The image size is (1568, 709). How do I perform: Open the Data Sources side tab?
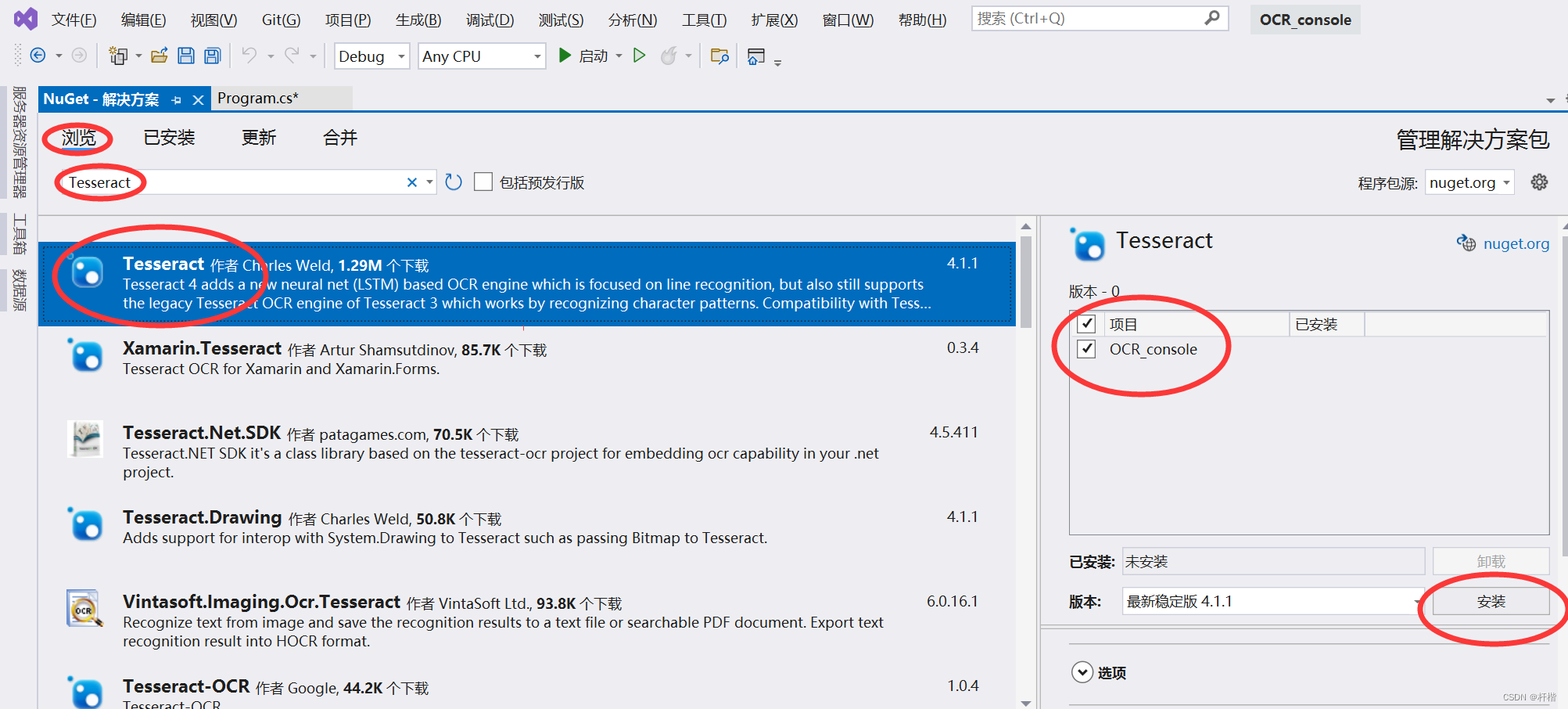point(20,290)
